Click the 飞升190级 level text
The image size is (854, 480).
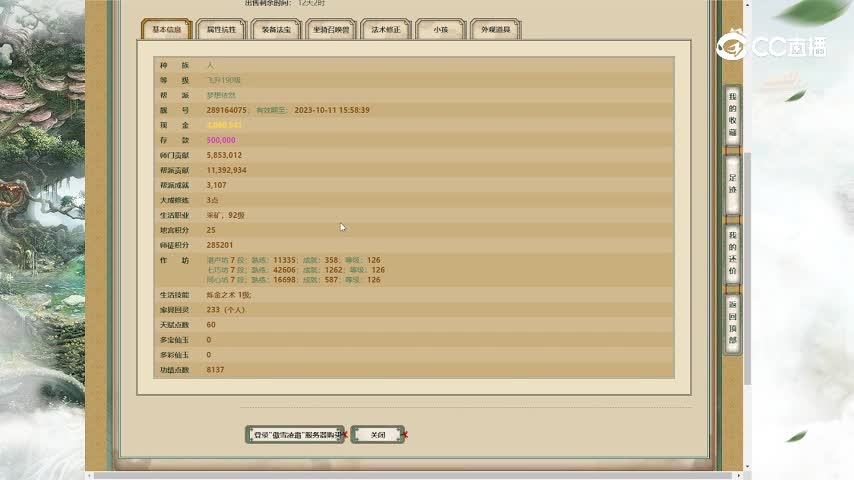(x=224, y=80)
